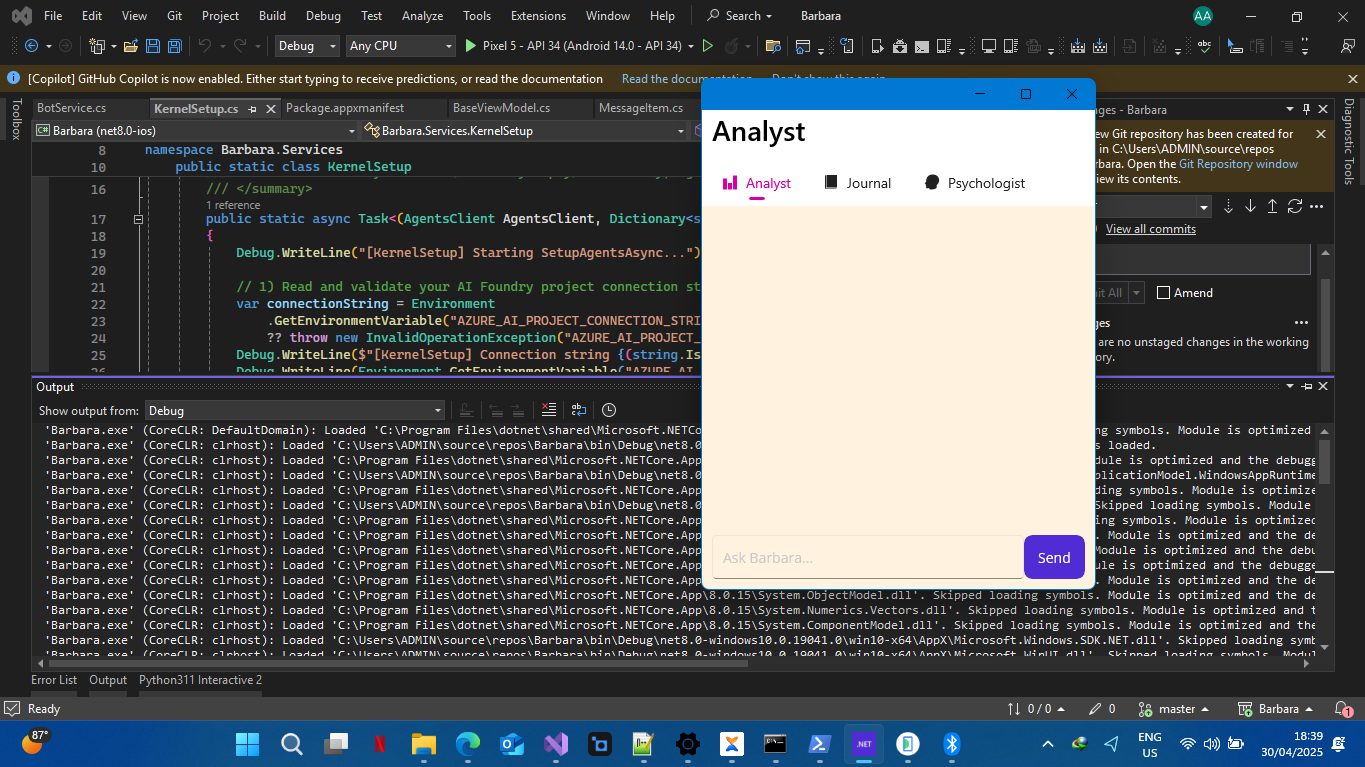
Task: Open the Toolbox side tab
Action: point(15,119)
